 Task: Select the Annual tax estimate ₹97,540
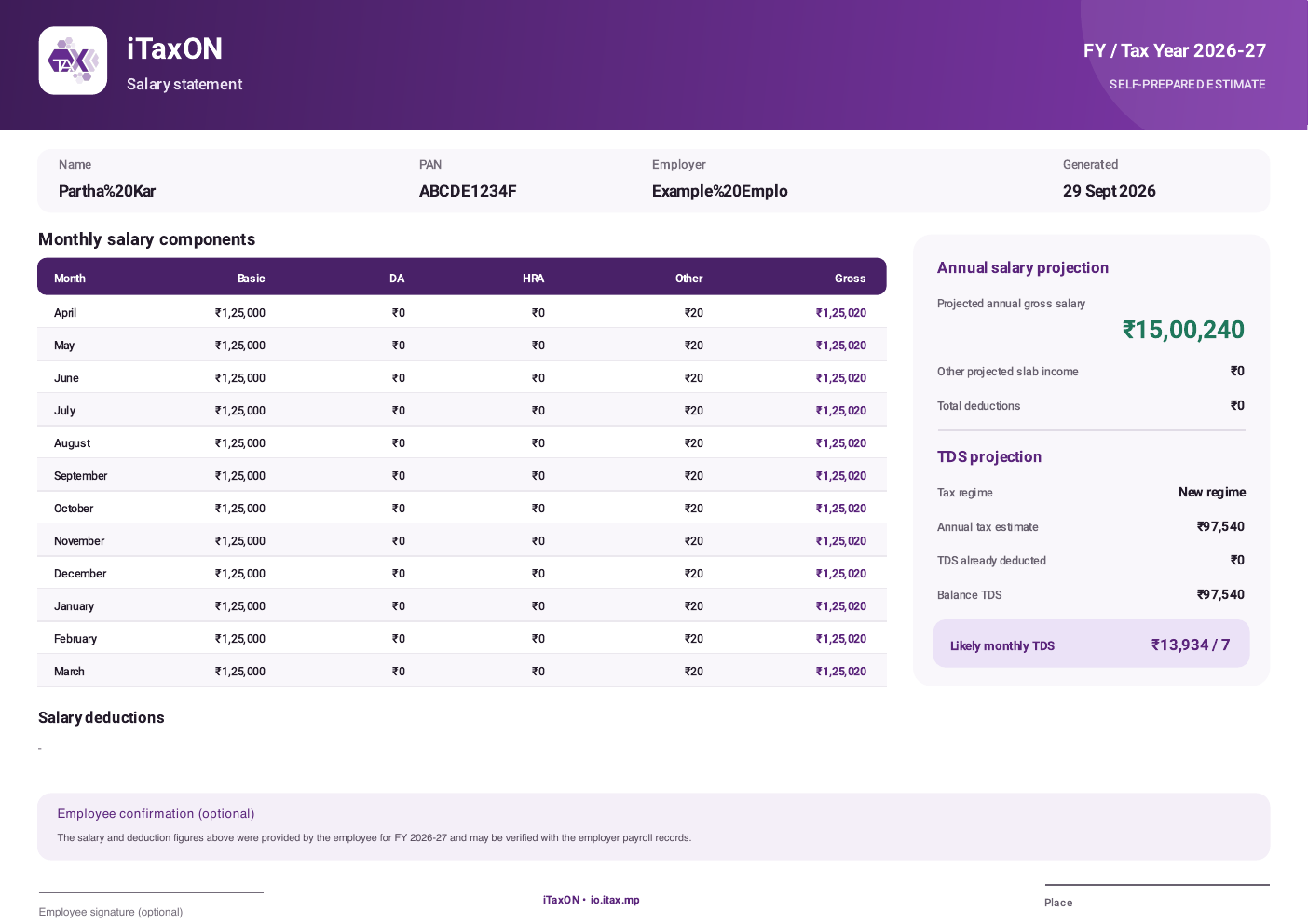(x=1221, y=526)
